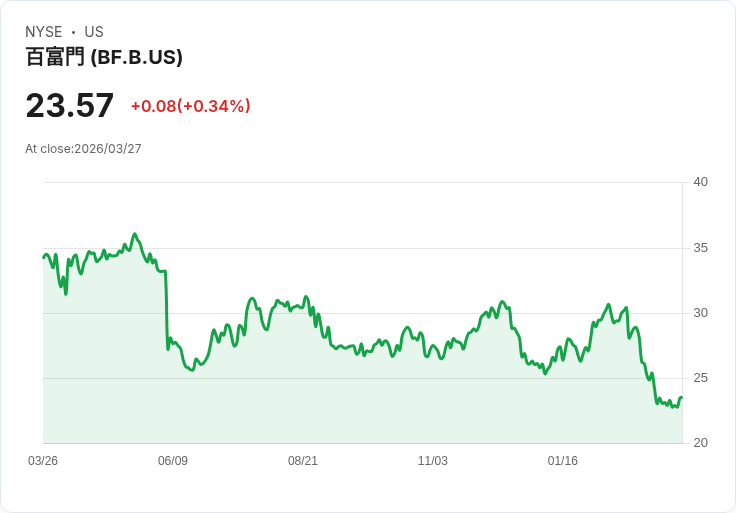Click the sharp vertical drop before 06/09
This screenshot has width=736, height=513.
(166, 310)
